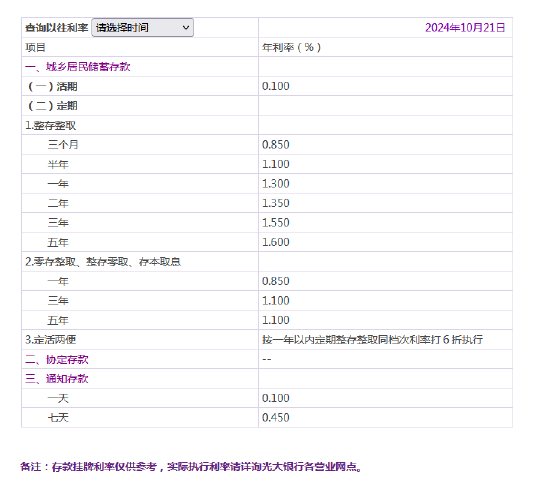The image size is (550, 495).
Task: Click the 三个月 row label
Action: click(63, 145)
